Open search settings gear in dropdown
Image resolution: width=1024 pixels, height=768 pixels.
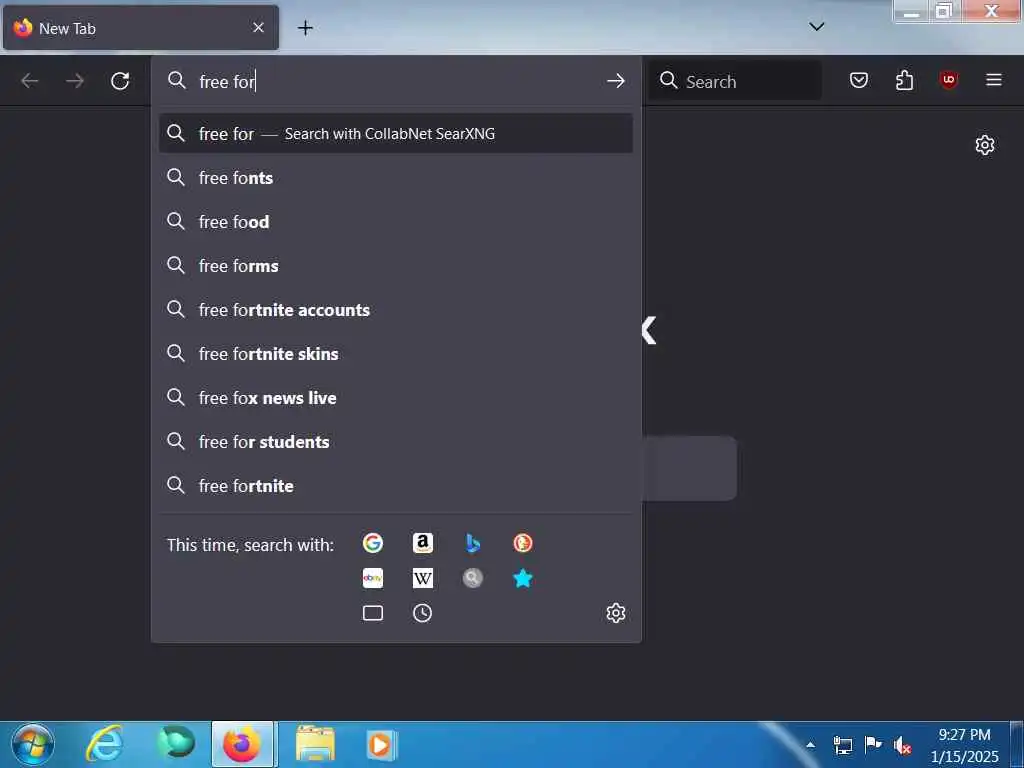(616, 613)
